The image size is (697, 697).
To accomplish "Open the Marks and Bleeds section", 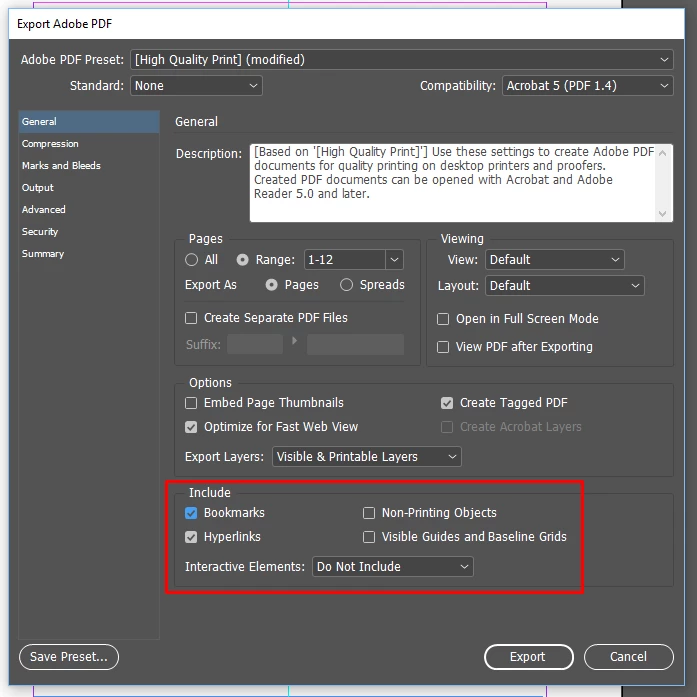I will pos(89,166).
